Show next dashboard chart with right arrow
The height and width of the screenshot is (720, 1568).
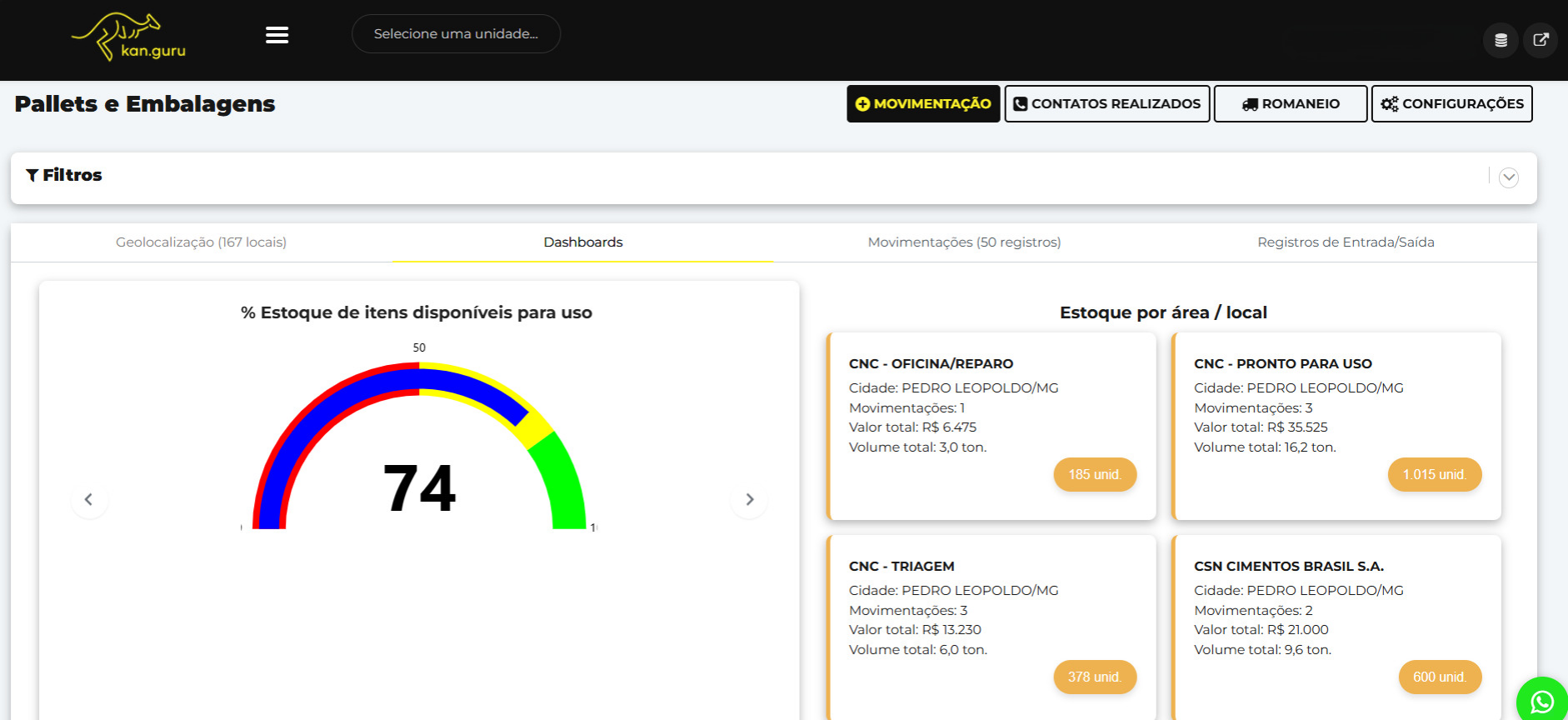pos(749,499)
